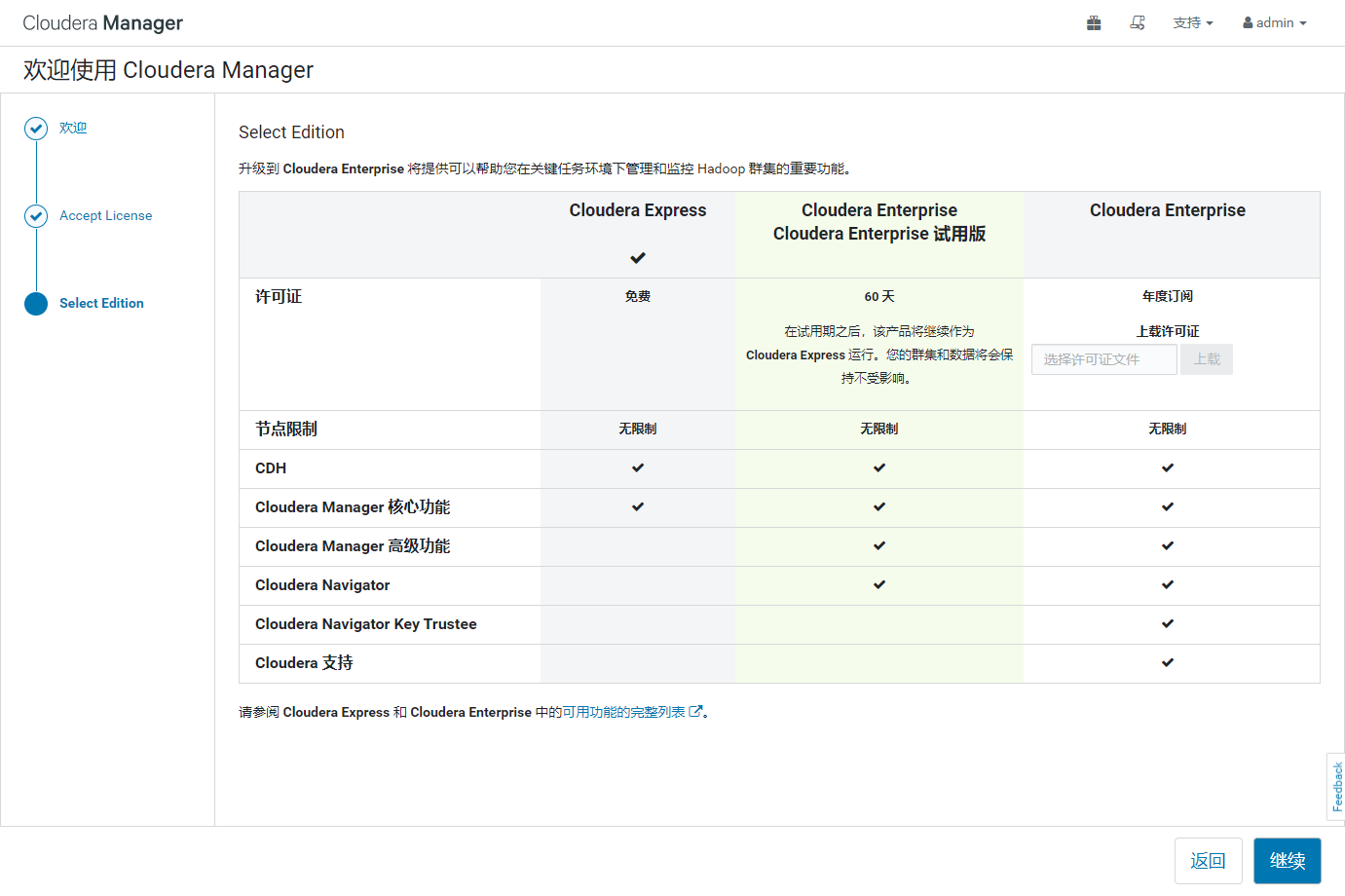Viewport: 1345px width, 896px height.
Task: Click 无限制 under Enterprise trial column
Action: (879, 429)
